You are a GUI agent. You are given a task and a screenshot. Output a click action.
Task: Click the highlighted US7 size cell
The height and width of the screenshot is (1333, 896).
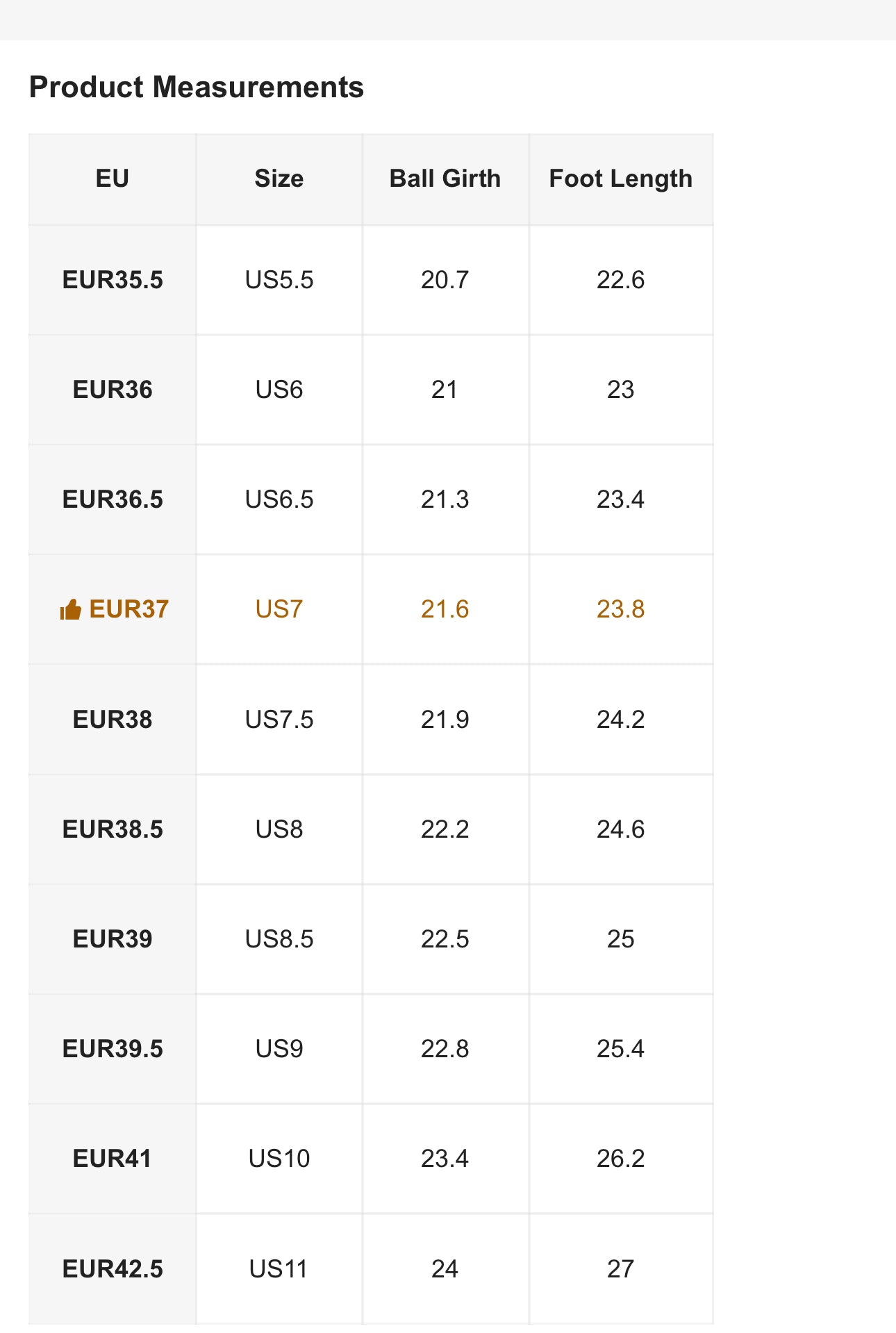279,609
